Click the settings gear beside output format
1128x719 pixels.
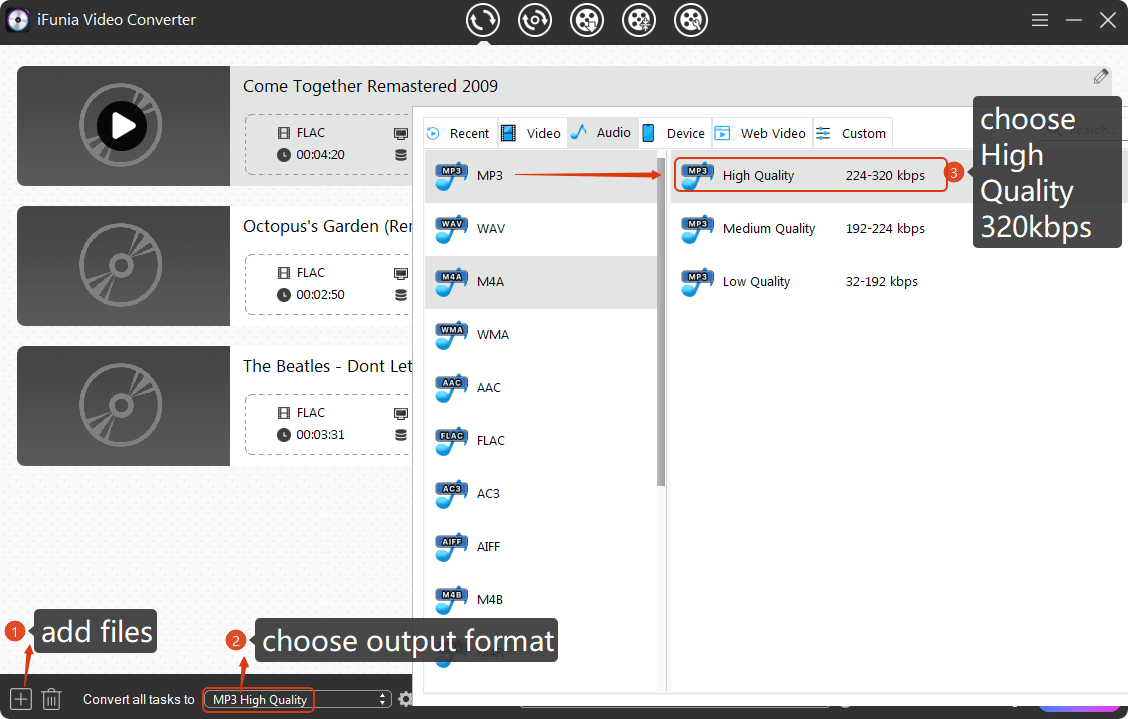point(405,699)
